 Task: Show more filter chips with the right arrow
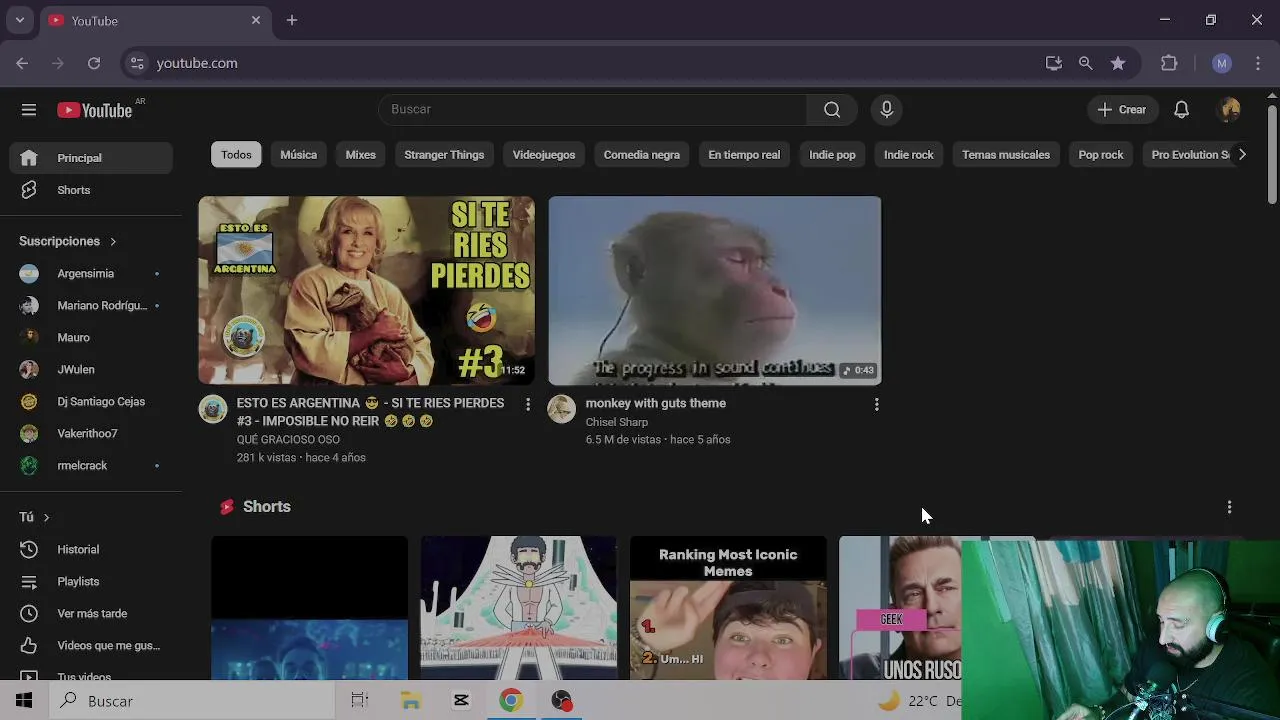pyautogui.click(x=1242, y=155)
